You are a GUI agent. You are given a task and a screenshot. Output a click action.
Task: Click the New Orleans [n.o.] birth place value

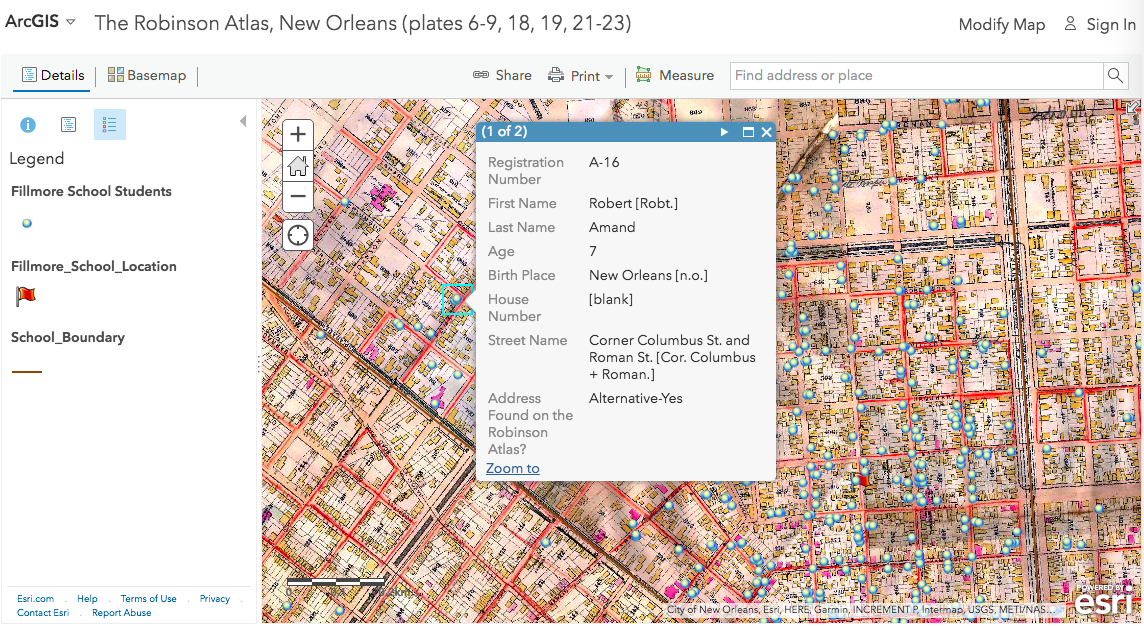click(649, 276)
